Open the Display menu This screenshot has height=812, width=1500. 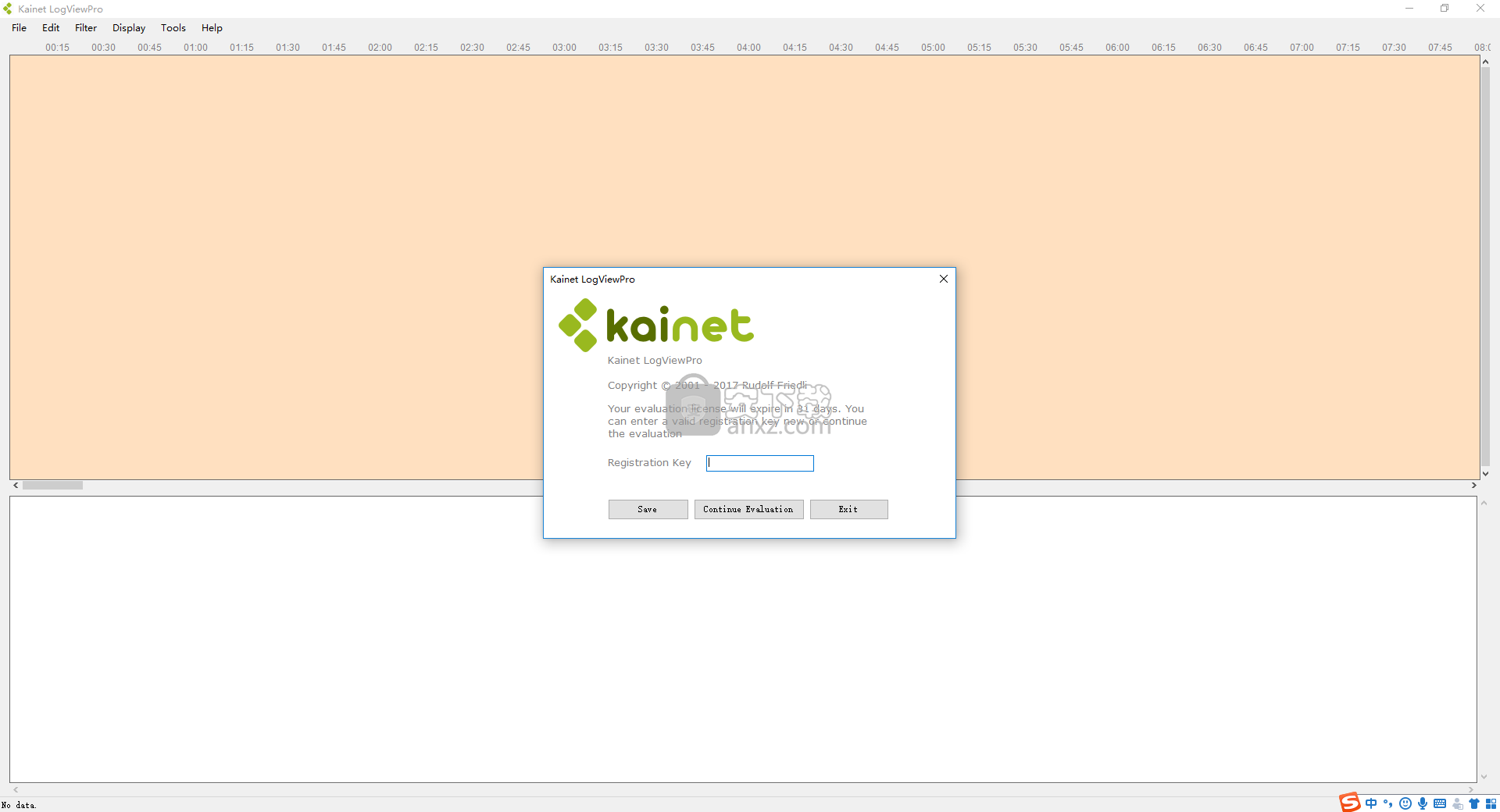pos(129,27)
